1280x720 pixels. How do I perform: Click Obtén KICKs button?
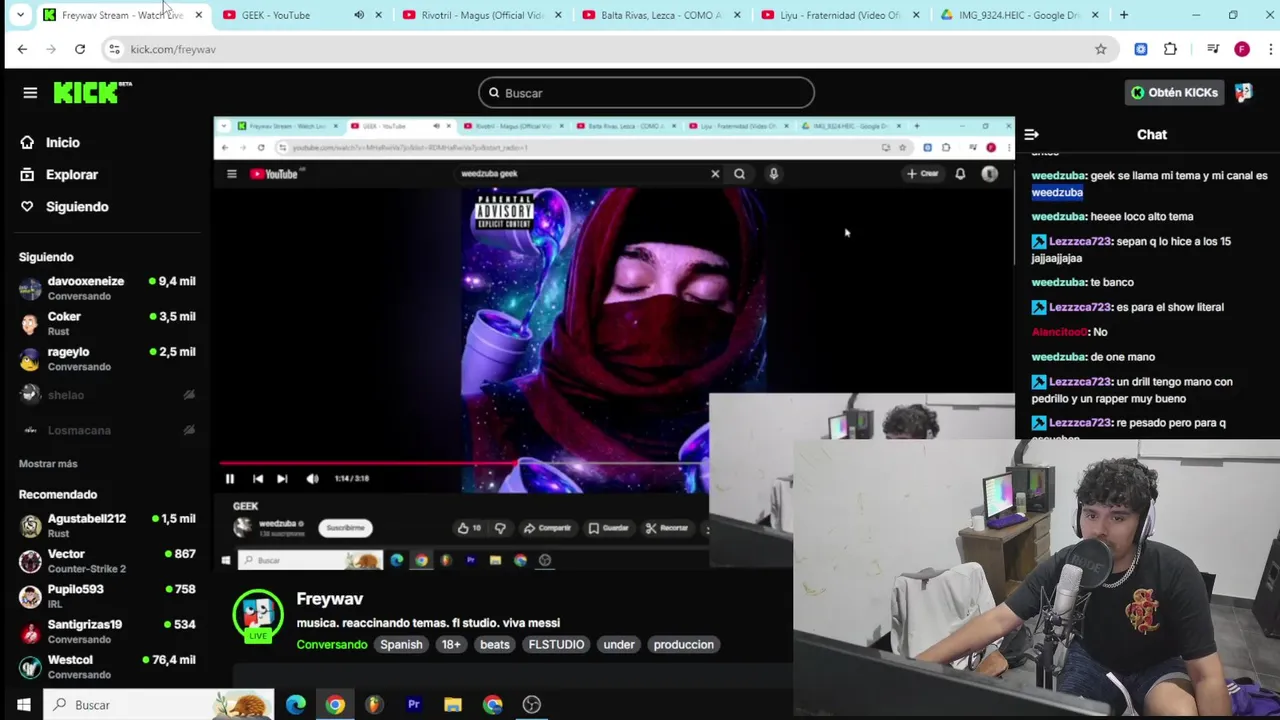[x=1174, y=92]
